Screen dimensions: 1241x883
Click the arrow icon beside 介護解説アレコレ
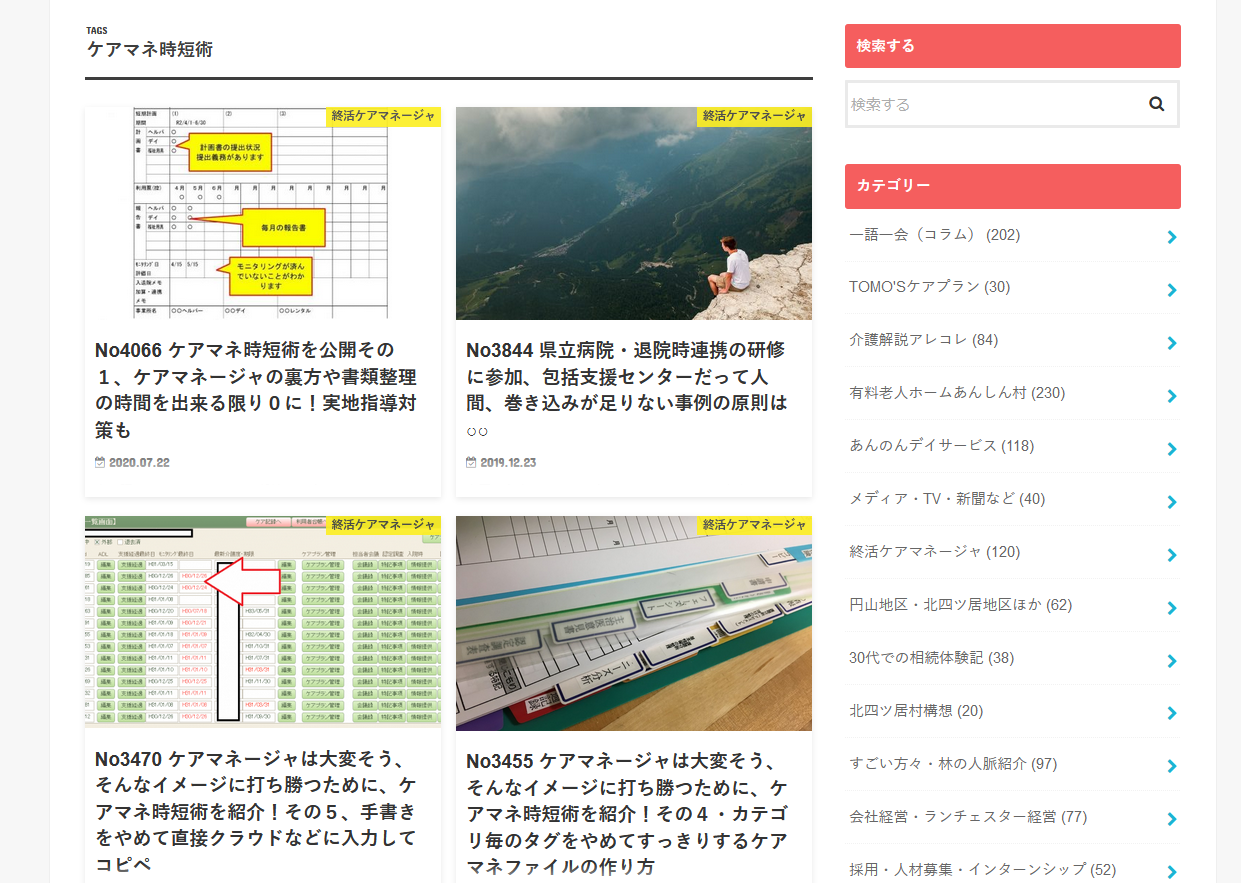pyautogui.click(x=1172, y=343)
